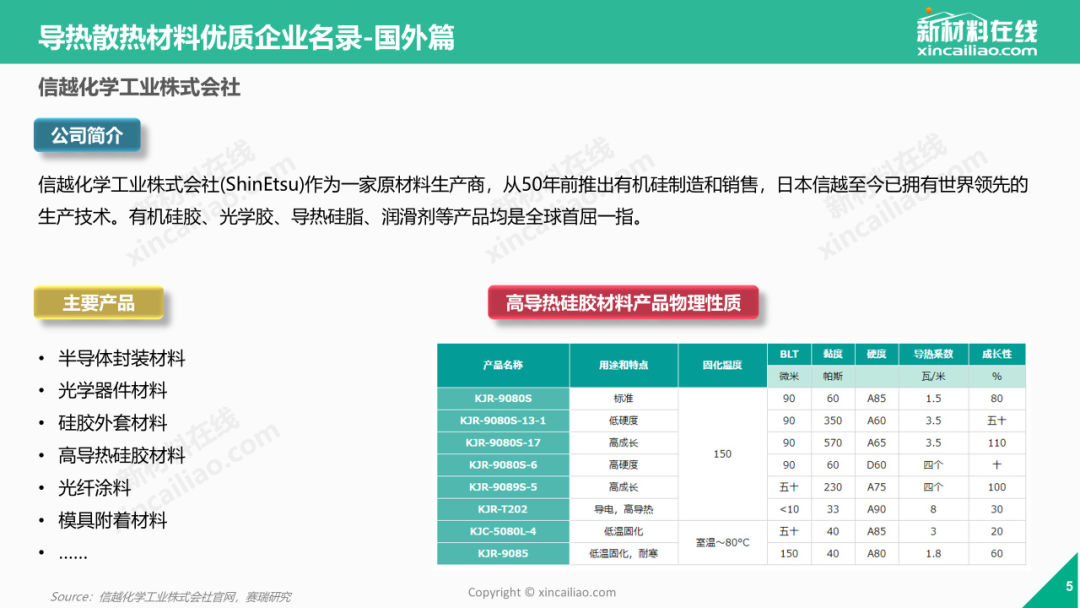Click the 导热系数 column header
This screenshot has width=1080, height=608.
[x=933, y=354]
